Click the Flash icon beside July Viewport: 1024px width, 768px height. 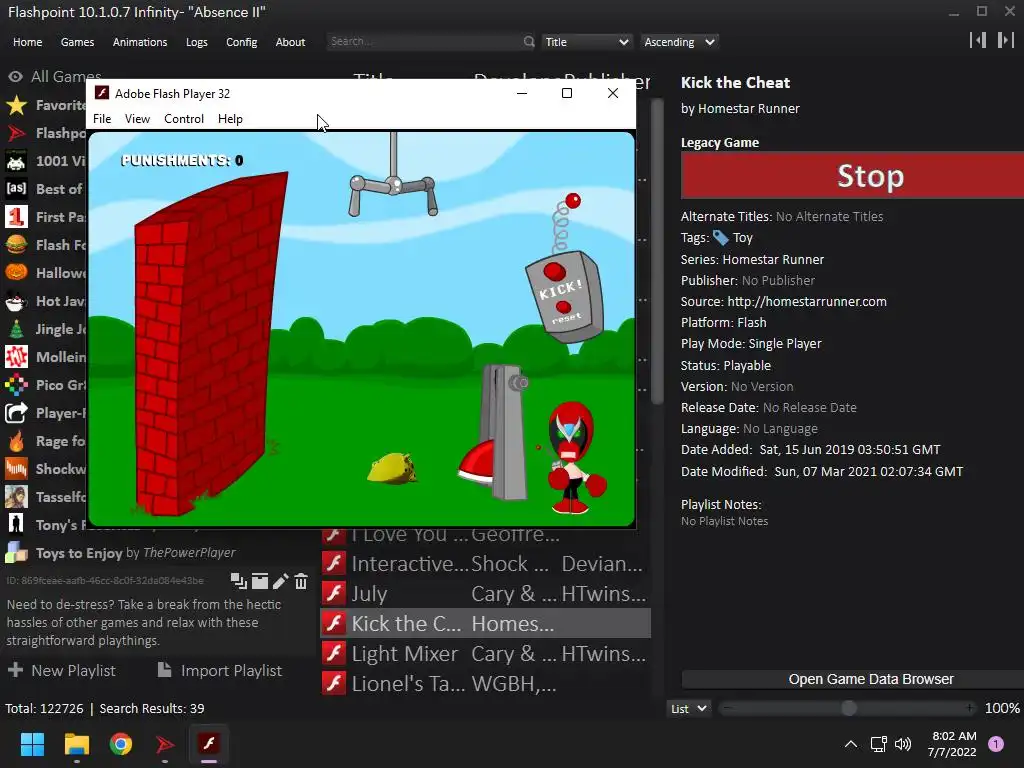point(334,593)
